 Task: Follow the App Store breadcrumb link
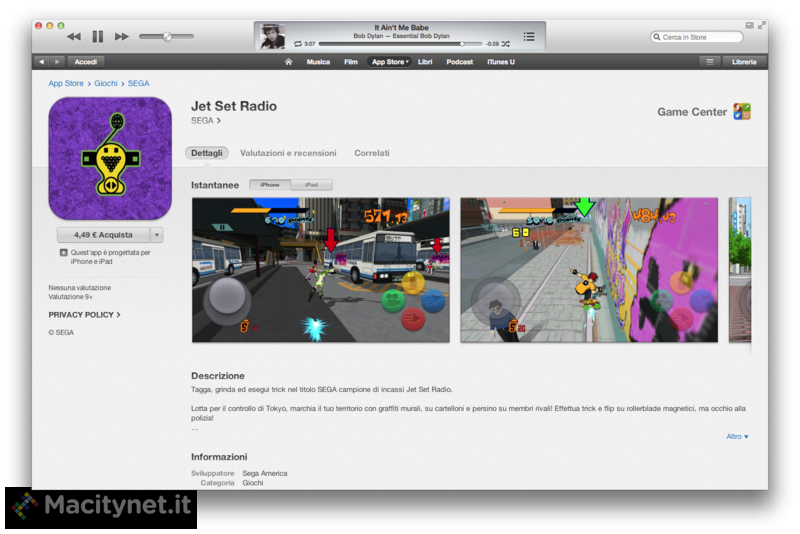[x=66, y=83]
